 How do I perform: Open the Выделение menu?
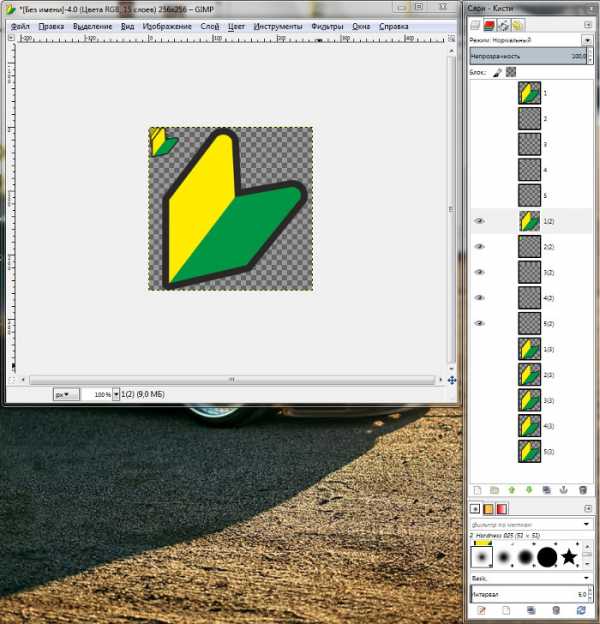pyautogui.click(x=93, y=26)
